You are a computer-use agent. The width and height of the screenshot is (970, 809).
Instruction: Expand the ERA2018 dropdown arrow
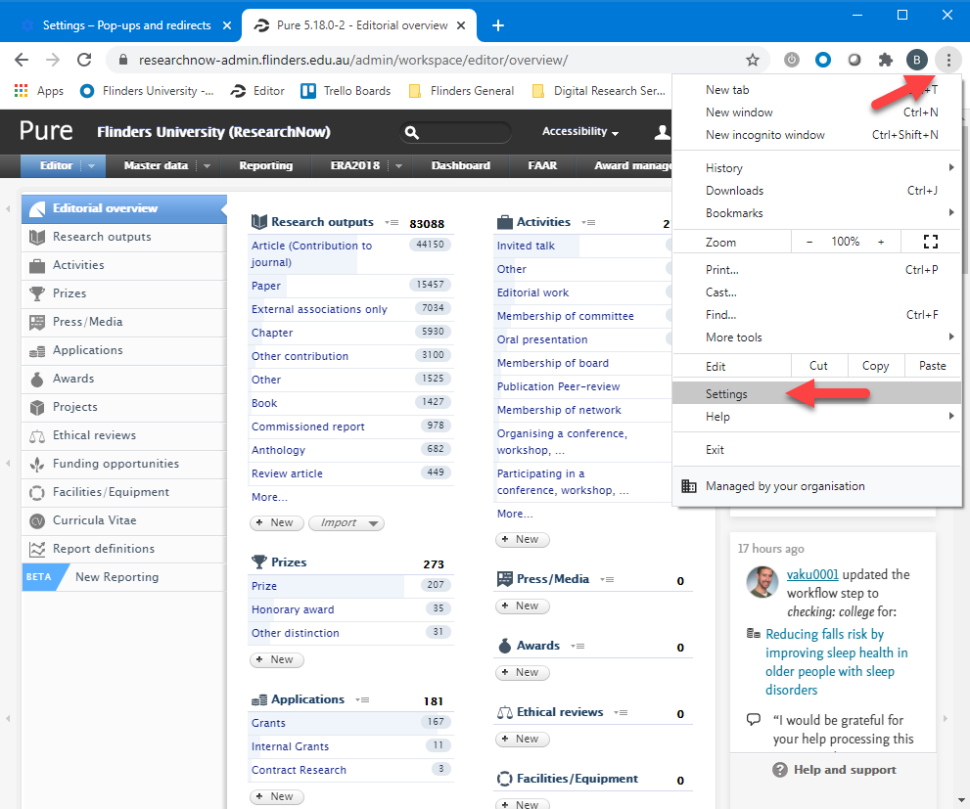pos(398,166)
